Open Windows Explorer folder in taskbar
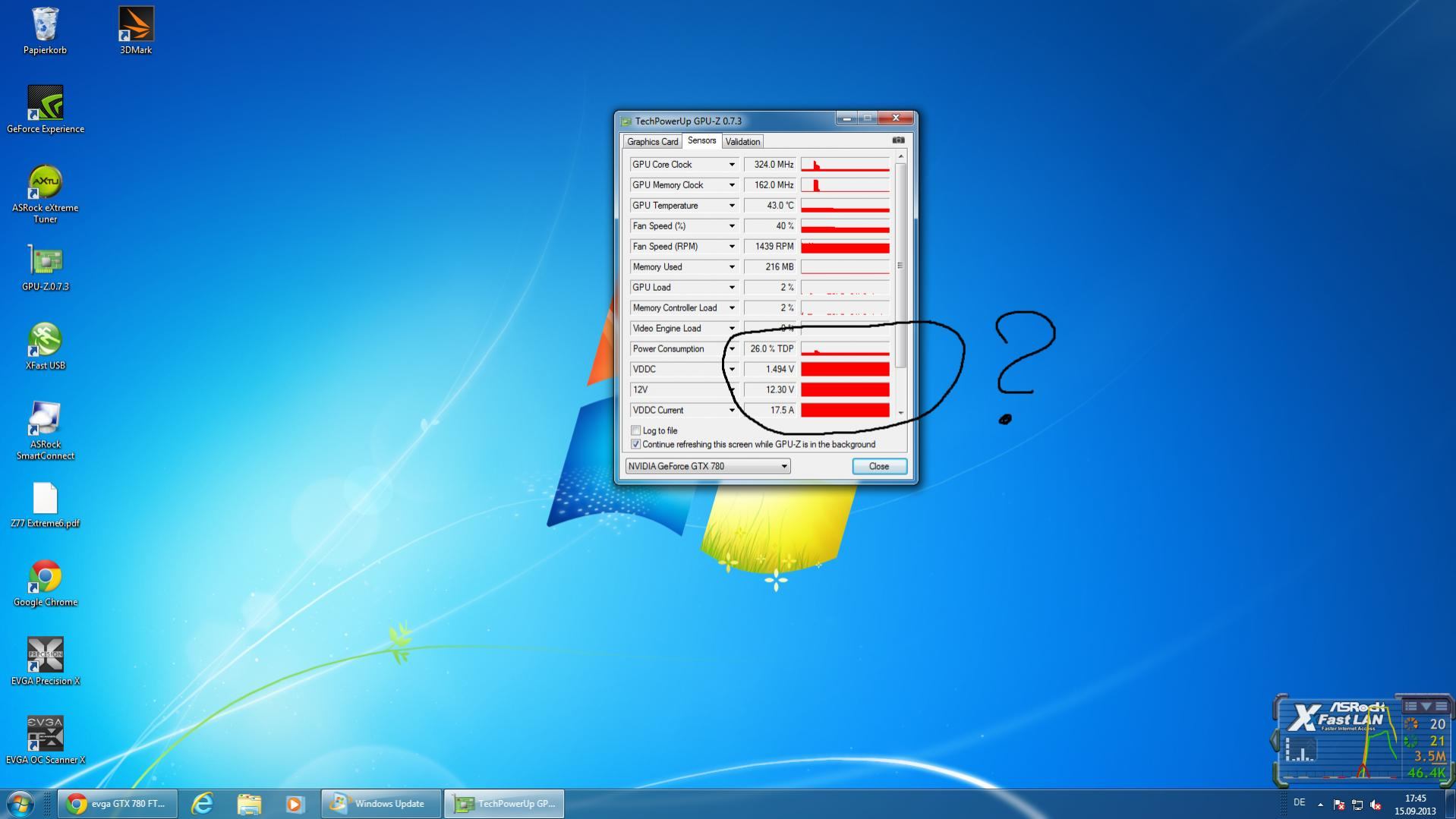Viewport: 1456px width, 819px height. point(249,803)
